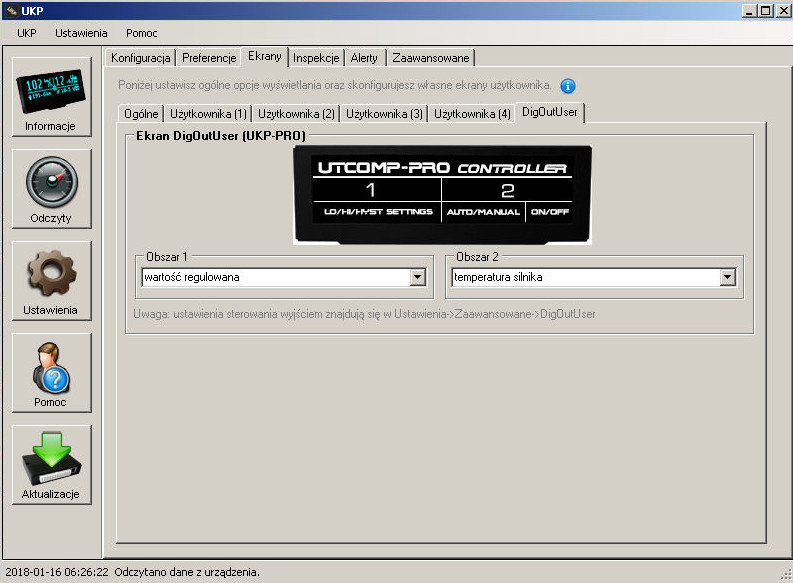The width and height of the screenshot is (793, 583).
Task: Switch to the Alerty tab
Action: [x=364, y=58]
